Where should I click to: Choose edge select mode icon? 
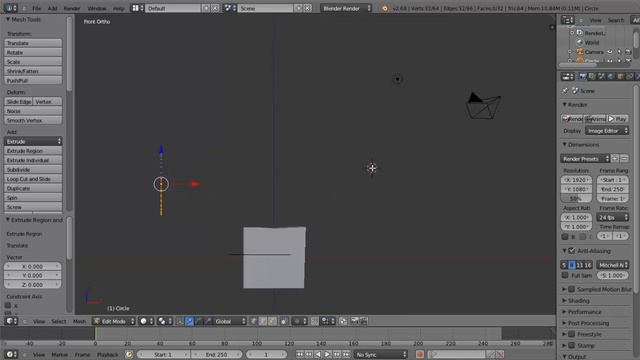[262, 321]
